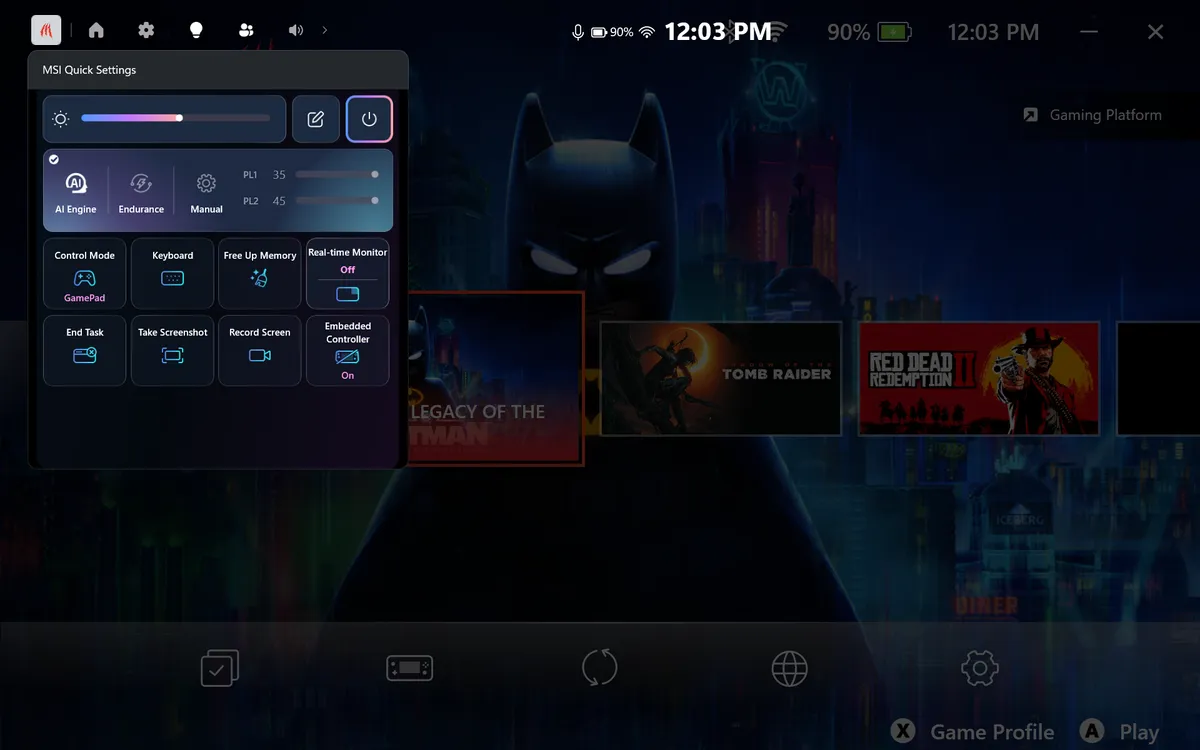The height and width of the screenshot is (750, 1200).
Task: Click the green battery icon at top right
Action: coord(895,32)
